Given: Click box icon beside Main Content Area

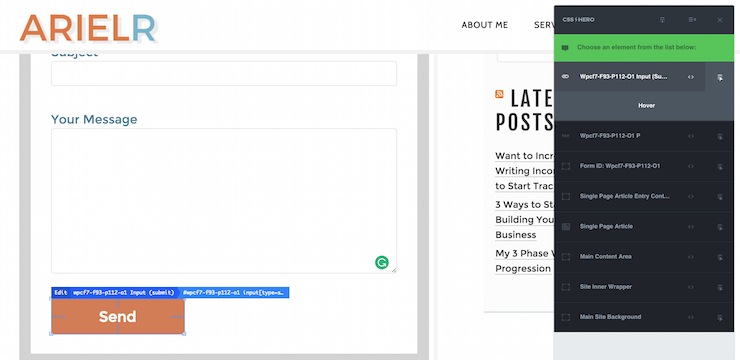Looking at the screenshot, I should point(566,257).
